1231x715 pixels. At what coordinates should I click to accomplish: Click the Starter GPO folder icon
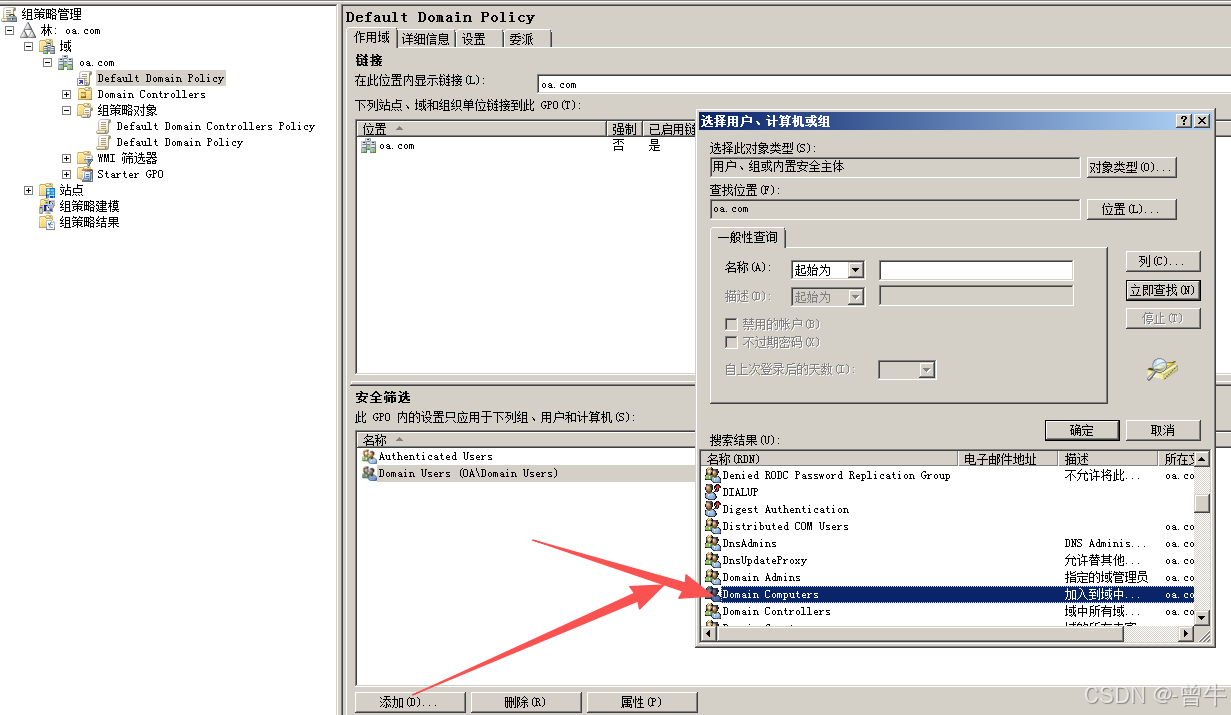click(x=86, y=174)
